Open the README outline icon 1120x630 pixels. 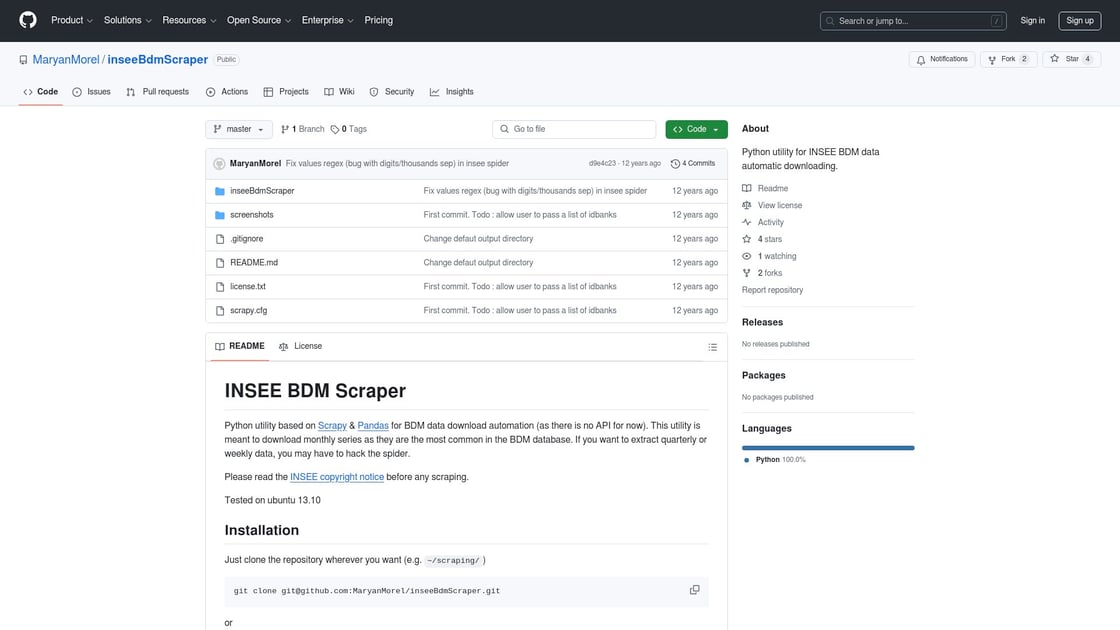(712, 347)
